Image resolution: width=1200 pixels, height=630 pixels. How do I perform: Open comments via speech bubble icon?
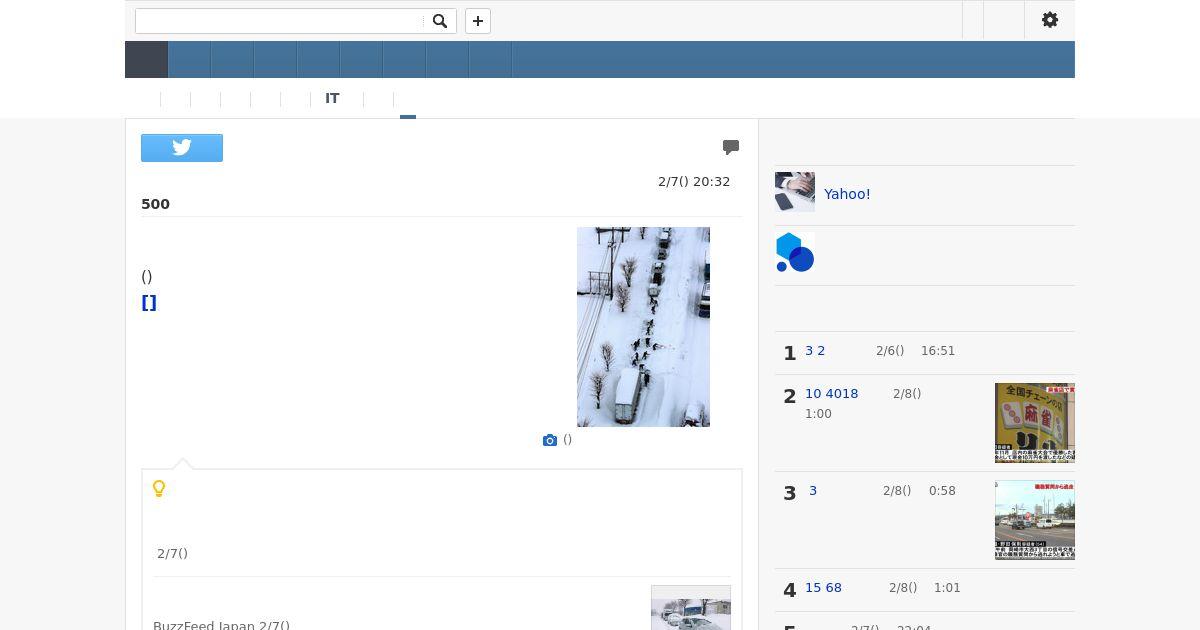pyautogui.click(x=731, y=147)
